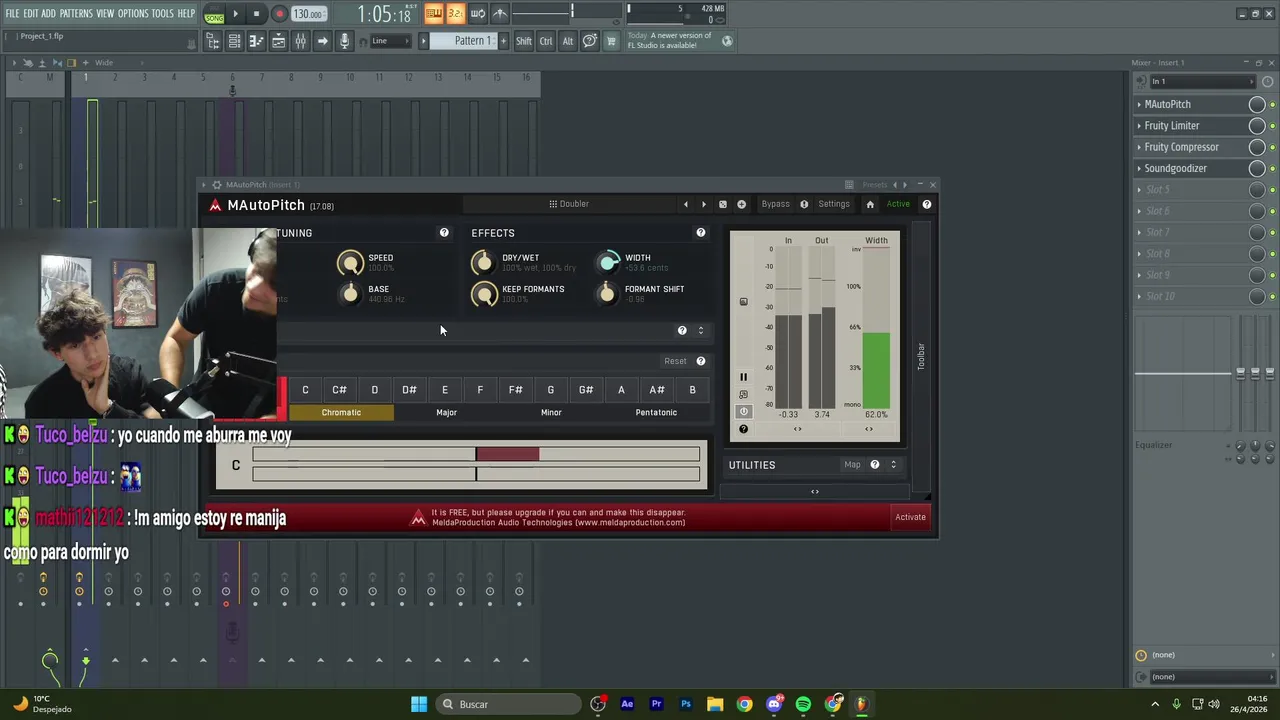Click the wait-for-input 3.2.1 countdown icon
The height and width of the screenshot is (720, 1280).
(x=455, y=13)
